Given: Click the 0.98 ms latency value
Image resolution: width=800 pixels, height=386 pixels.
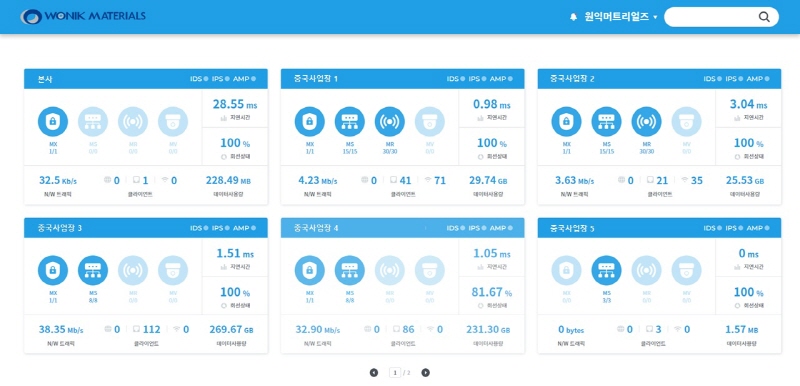Looking at the screenshot, I should 491,105.
